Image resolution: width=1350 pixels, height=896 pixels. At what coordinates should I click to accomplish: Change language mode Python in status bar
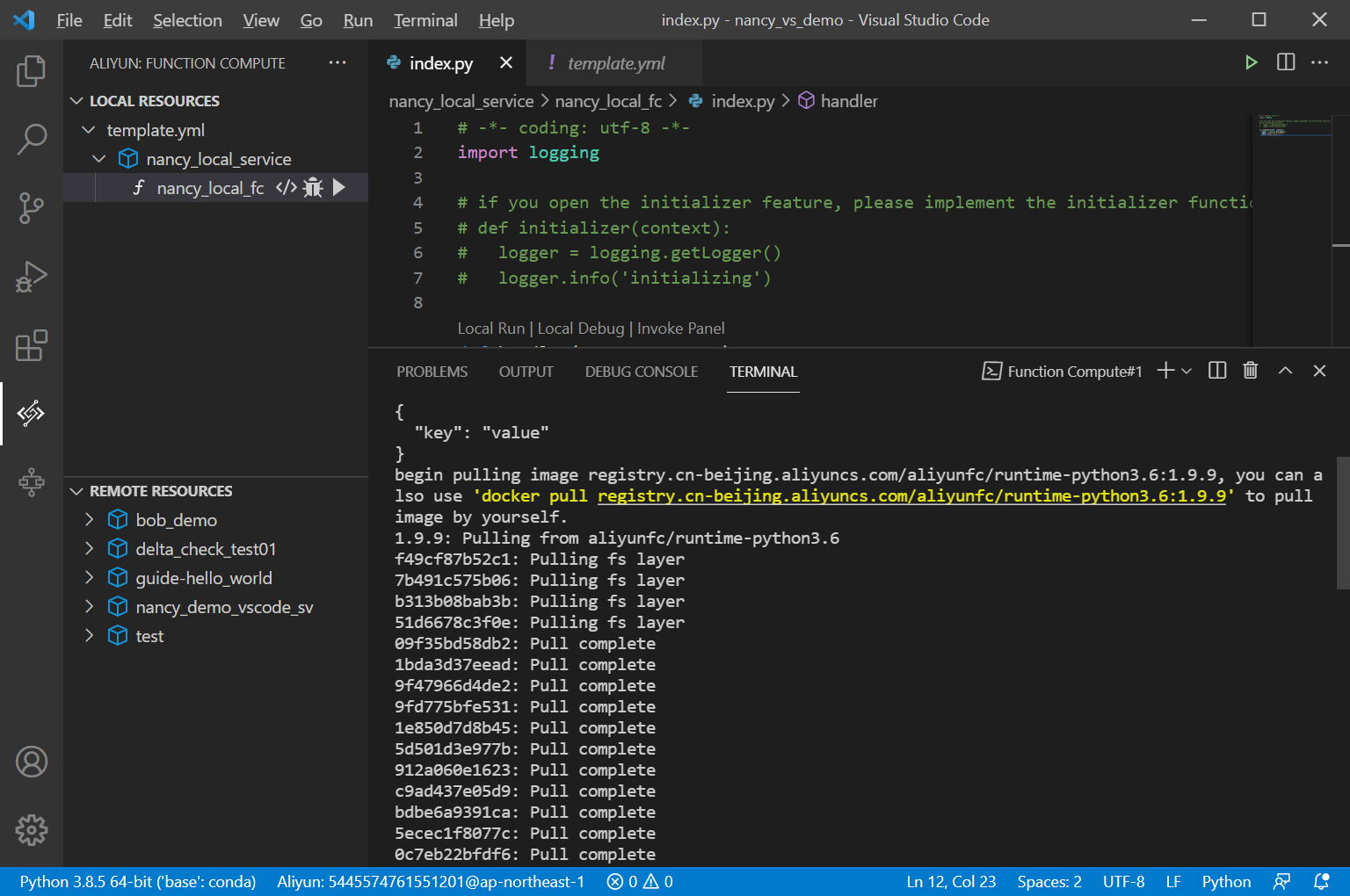(1226, 881)
